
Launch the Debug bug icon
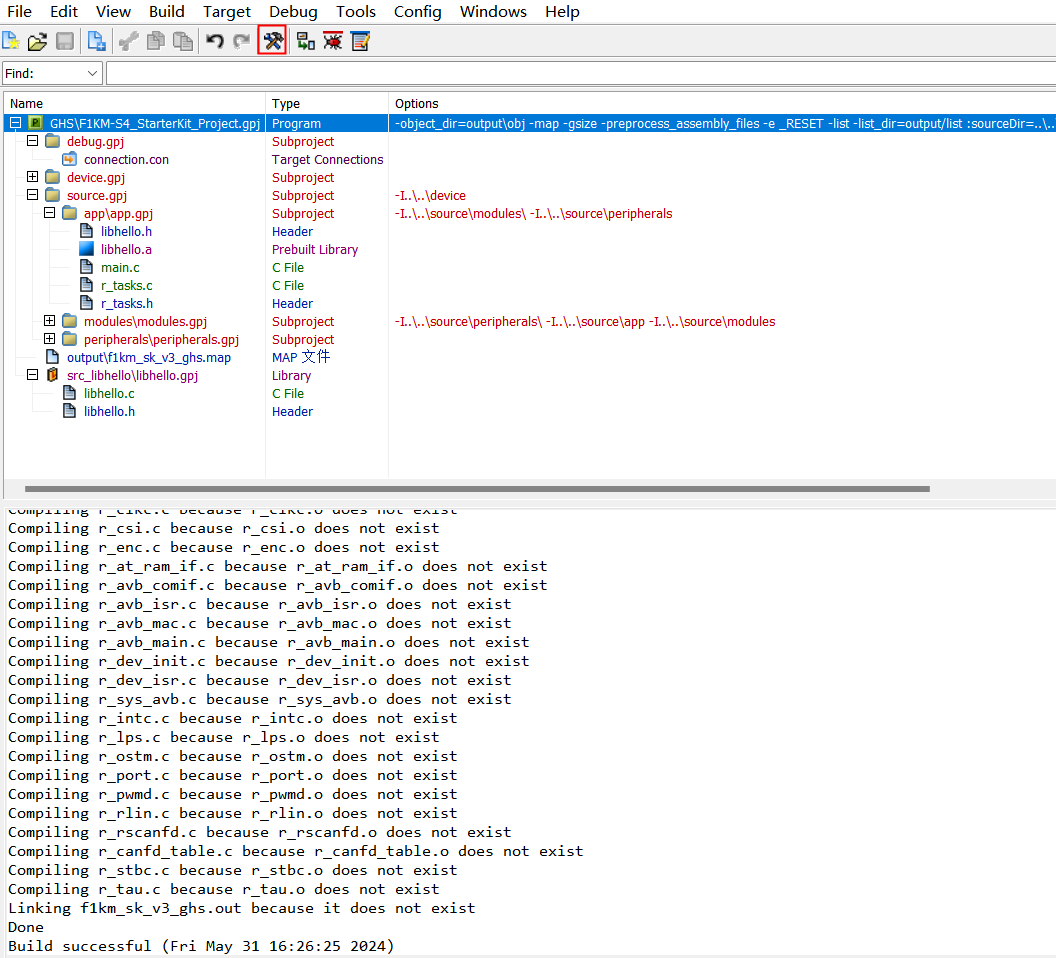333,41
